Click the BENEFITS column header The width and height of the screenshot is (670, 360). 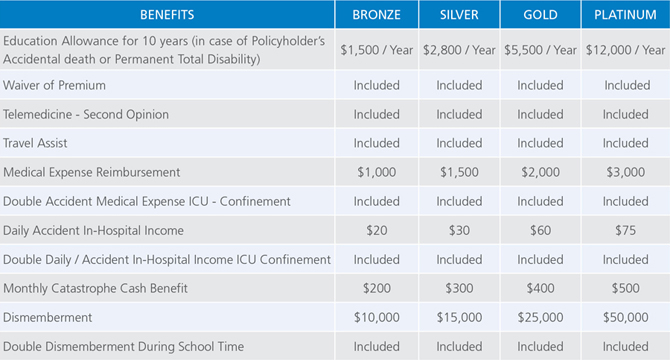click(167, 15)
